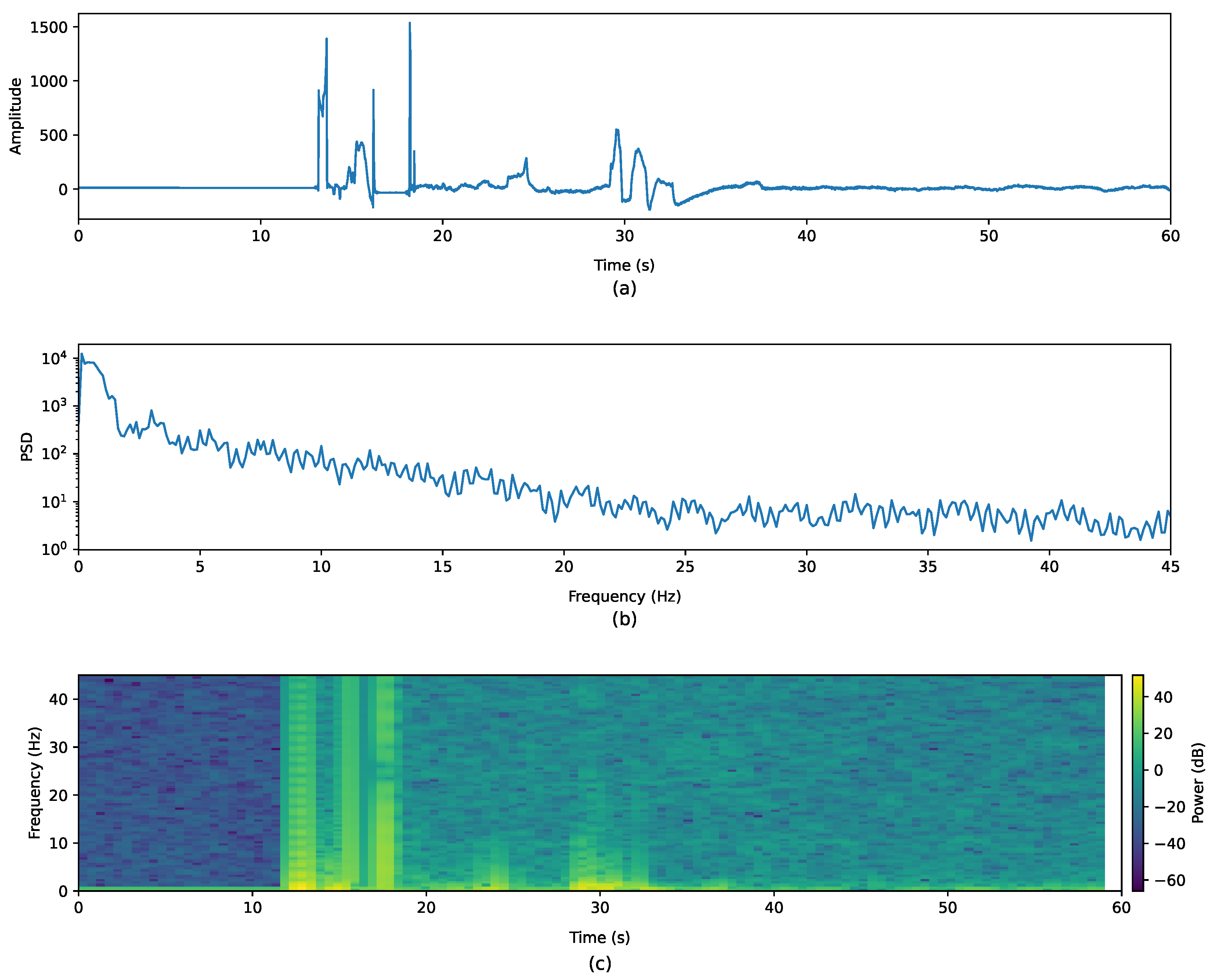The image size is (1210, 980).
Task: Click the colorbar near the −60 tick
Action: [1138, 880]
